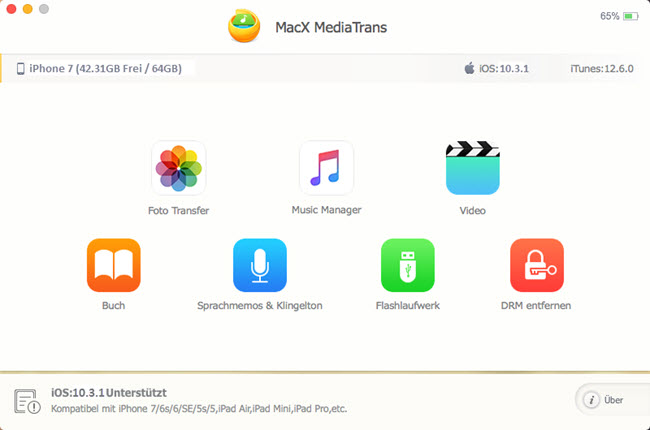Click the document warning icon at bottom left

28,400
